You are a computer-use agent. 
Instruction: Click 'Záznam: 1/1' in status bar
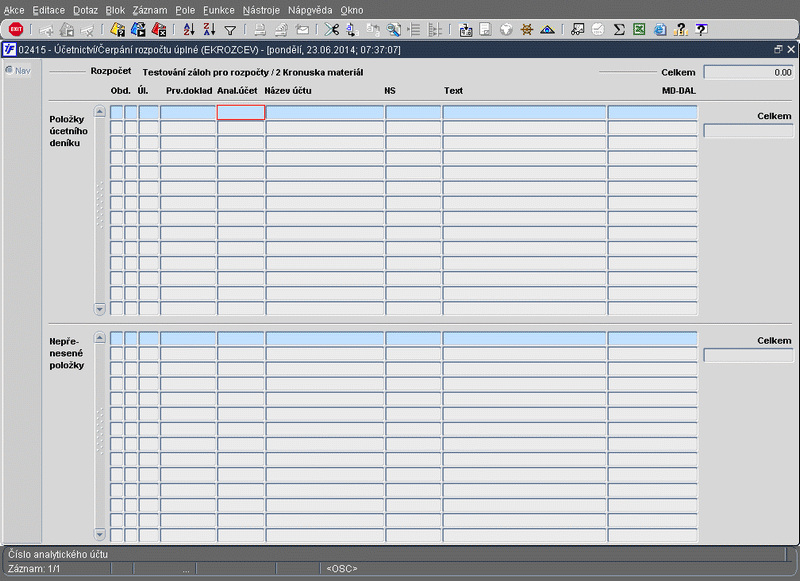pos(34,568)
